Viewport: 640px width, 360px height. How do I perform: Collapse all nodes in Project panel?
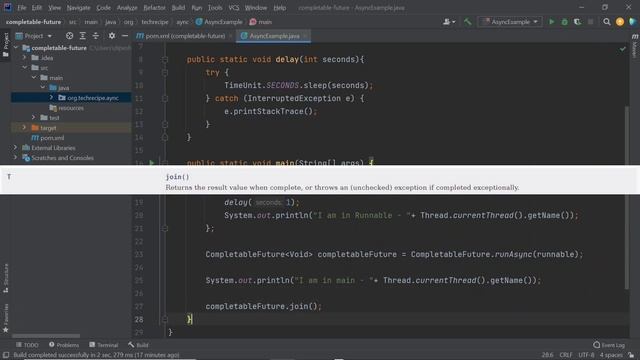pyautogui.click(x=96, y=36)
